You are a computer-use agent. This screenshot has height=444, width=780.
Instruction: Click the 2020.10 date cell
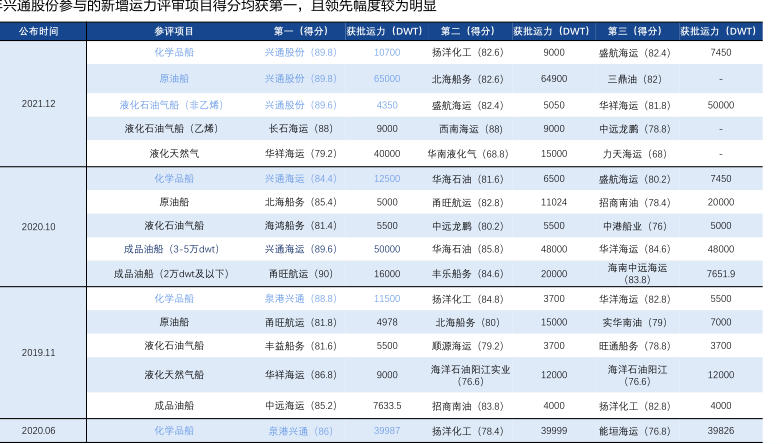[x=38, y=226]
